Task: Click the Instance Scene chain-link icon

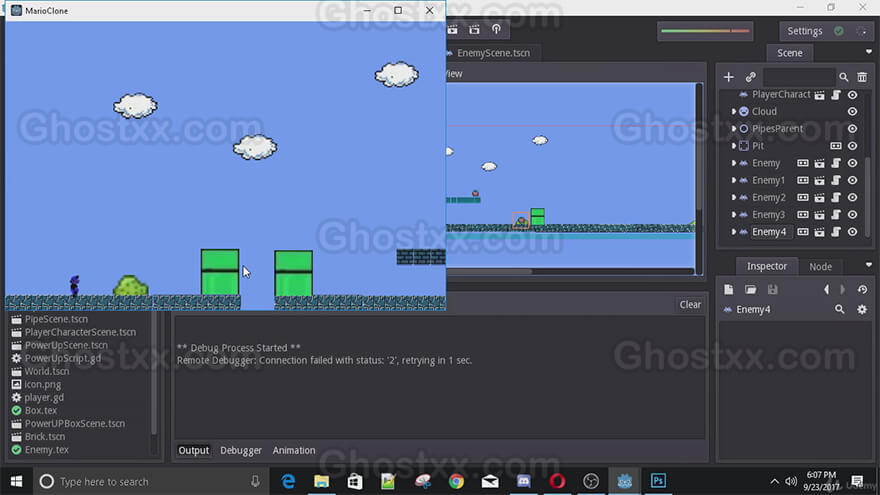Action: 750,77
